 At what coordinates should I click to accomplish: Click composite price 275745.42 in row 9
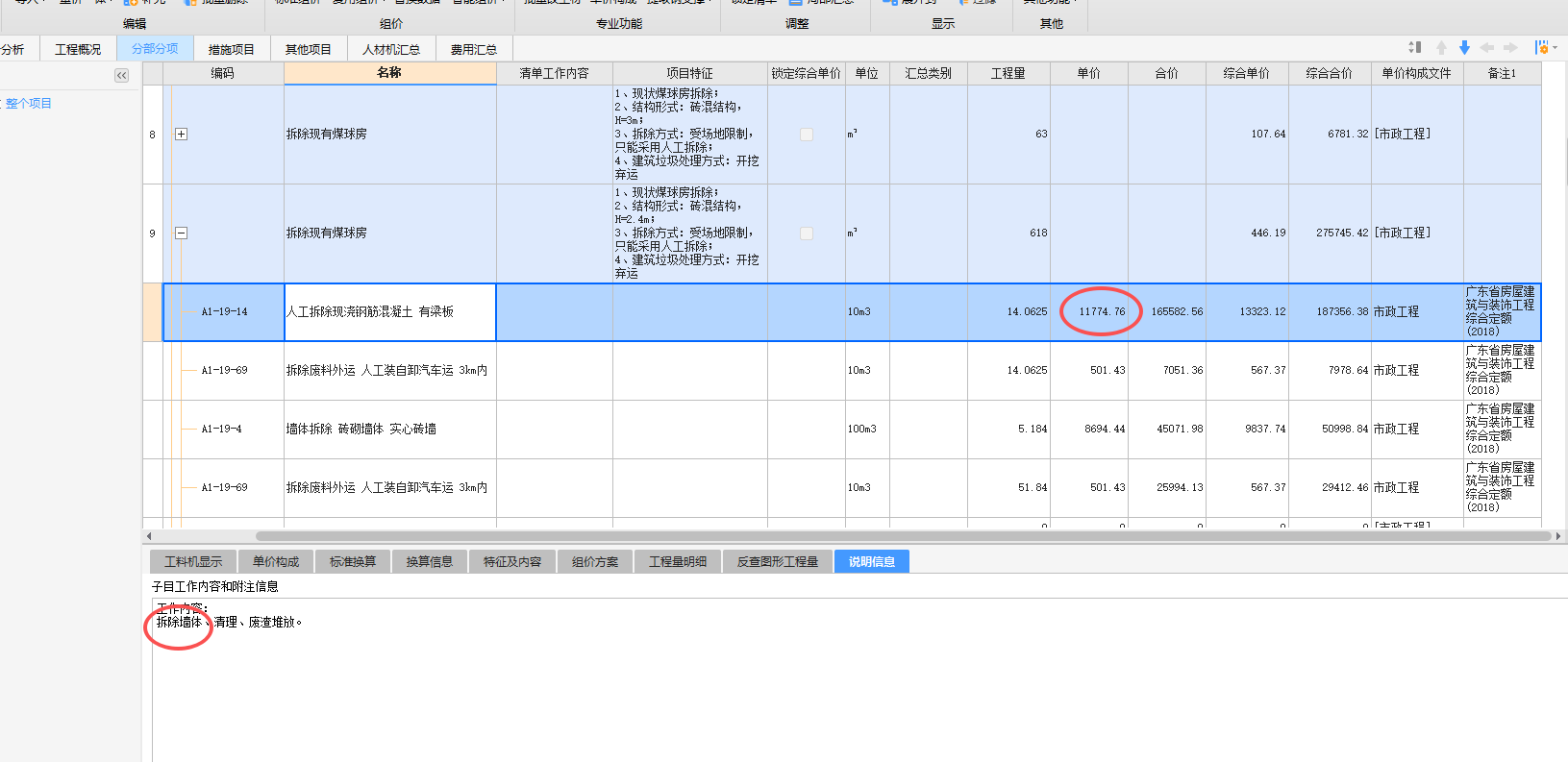pos(1342,234)
